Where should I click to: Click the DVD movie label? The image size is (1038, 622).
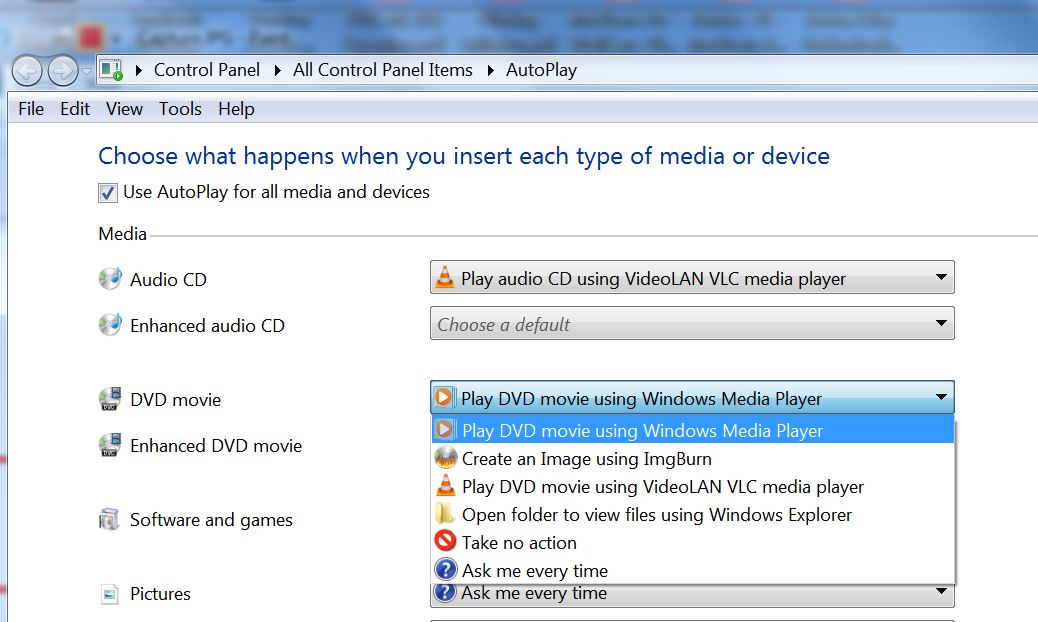175,400
